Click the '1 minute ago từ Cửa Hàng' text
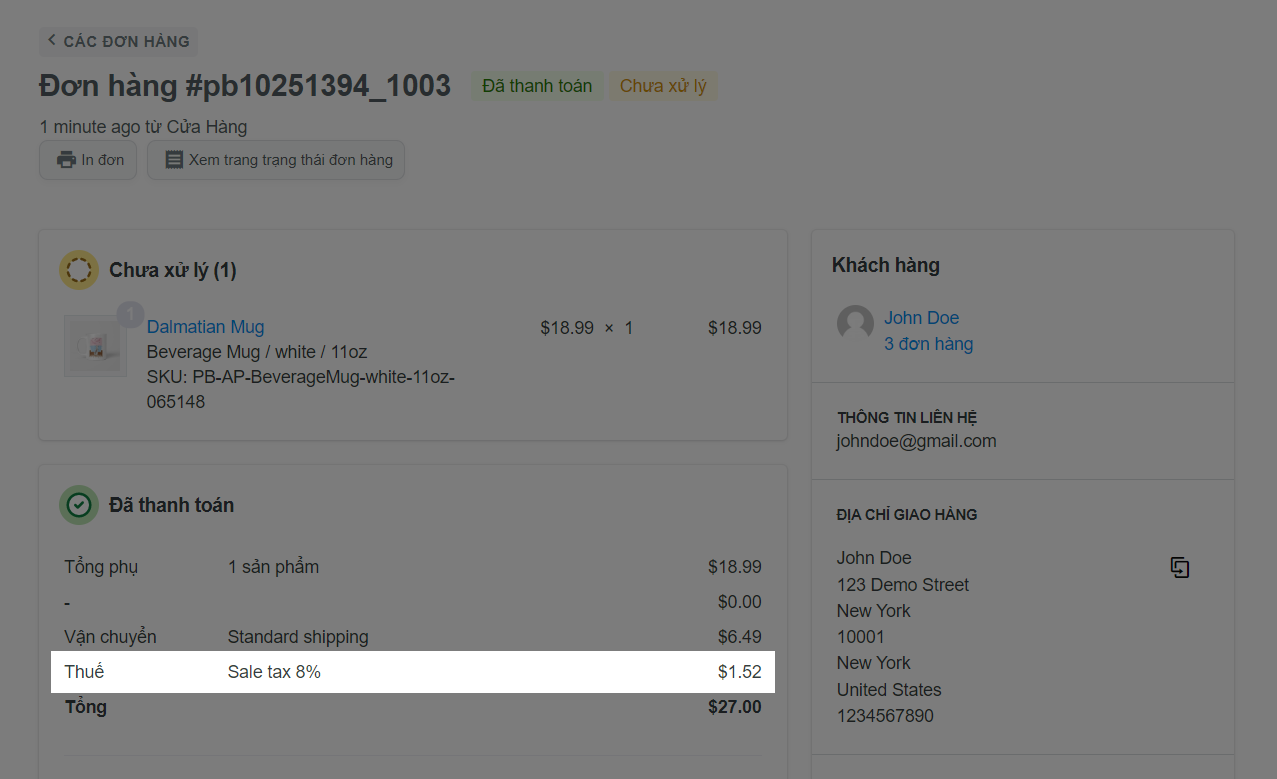 click(143, 127)
